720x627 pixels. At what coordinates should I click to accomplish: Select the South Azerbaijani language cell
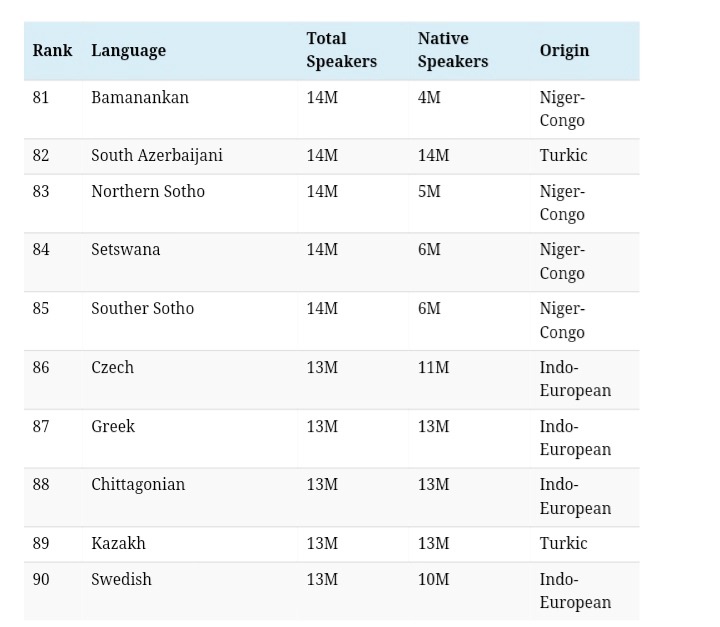click(157, 156)
